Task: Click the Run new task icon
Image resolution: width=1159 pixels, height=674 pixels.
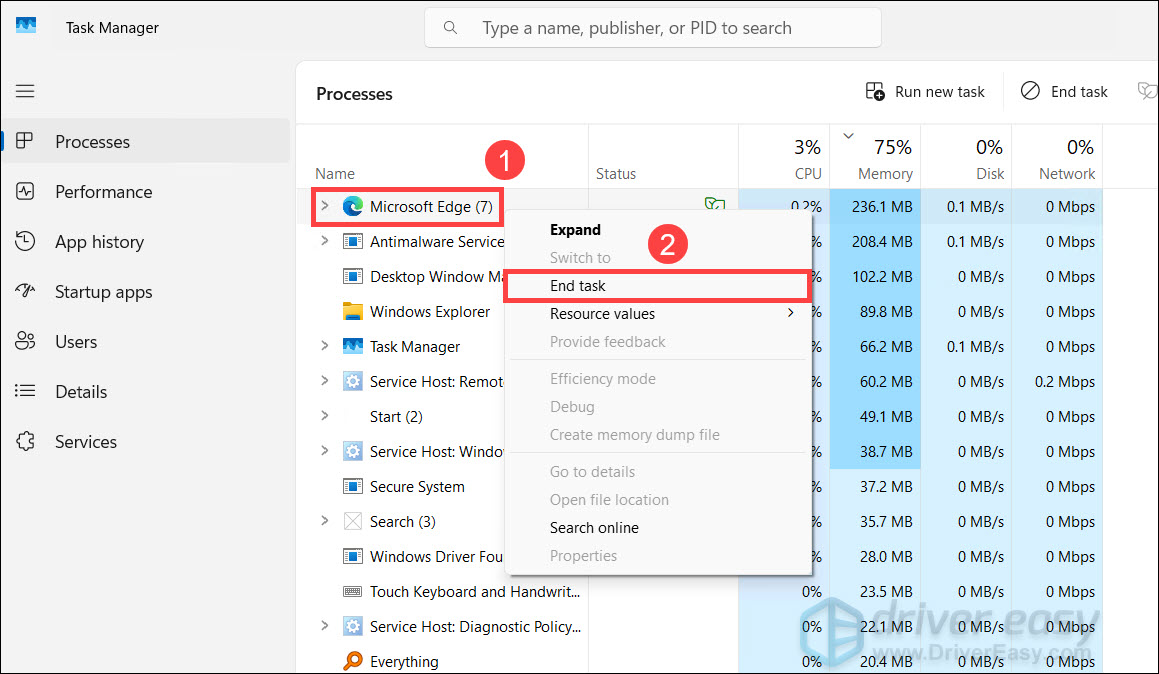Action: pos(875,92)
